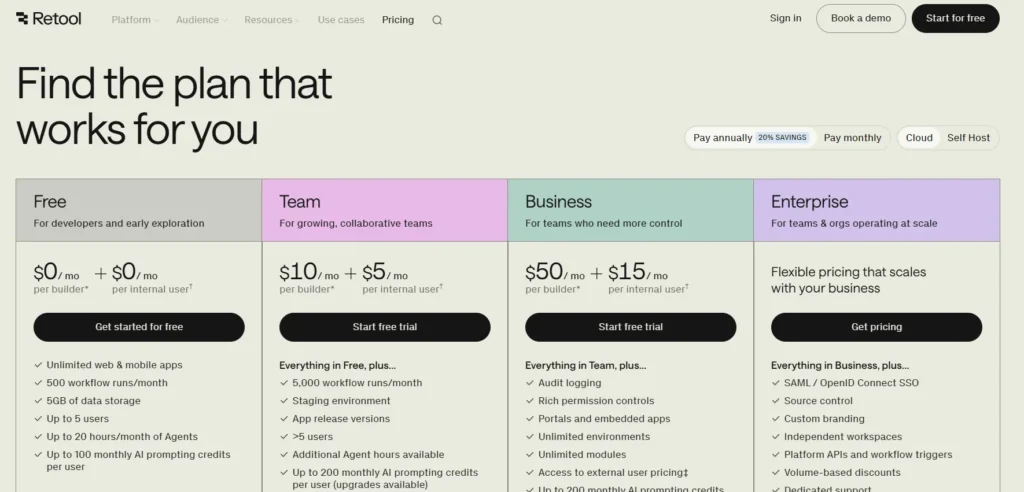Image resolution: width=1024 pixels, height=492 pixels.
Task: Expand the Audience navigation dropdown
Action: tap(201, 20)
